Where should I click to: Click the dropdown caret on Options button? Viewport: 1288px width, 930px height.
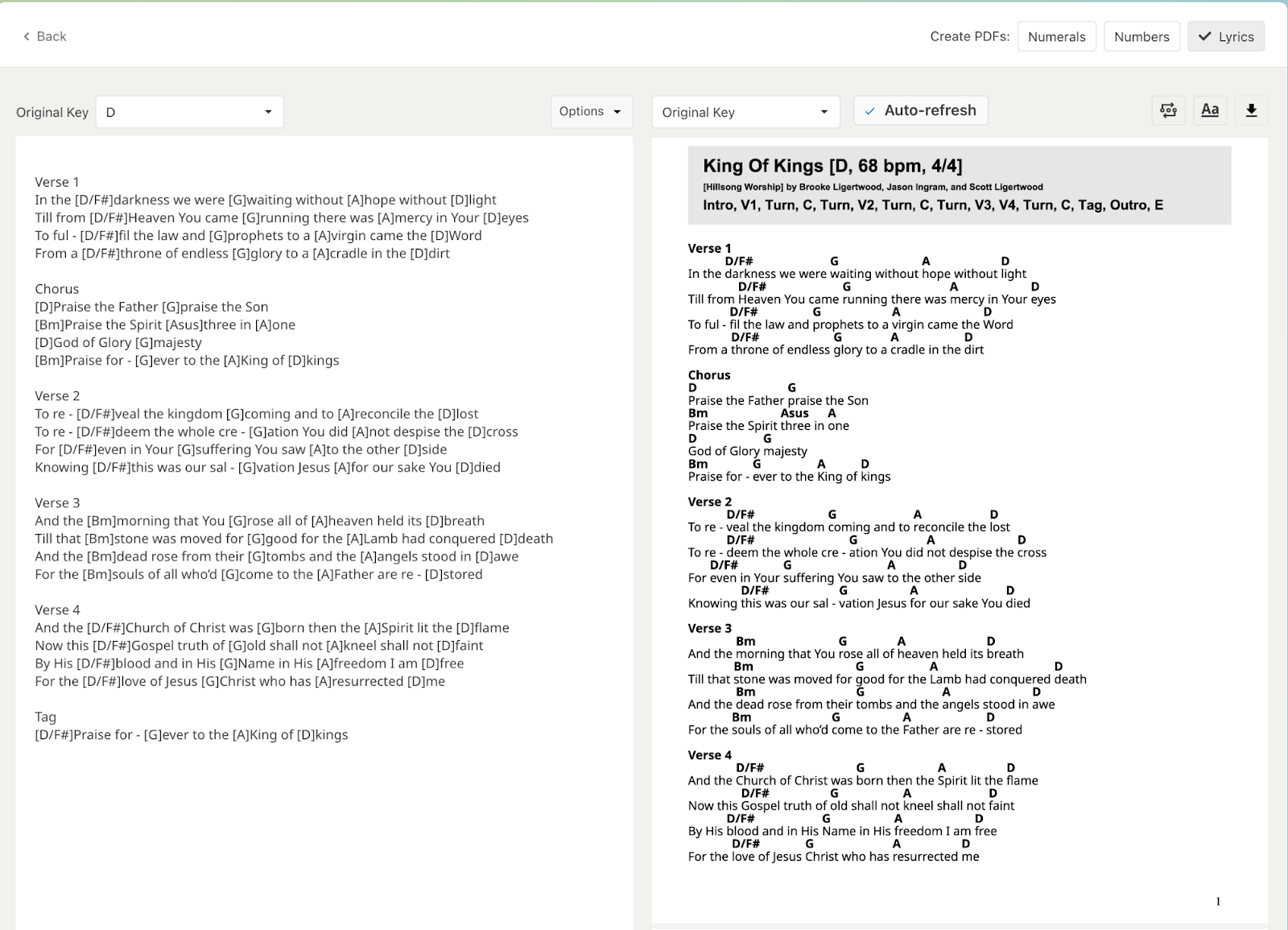pos(617,112)
